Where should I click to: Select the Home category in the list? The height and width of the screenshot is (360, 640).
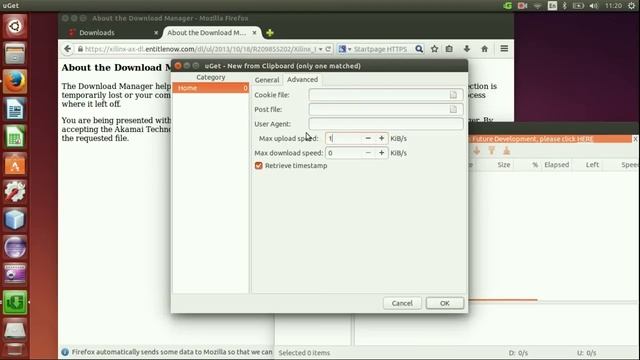pyautogui.click(x=211, y=88)
